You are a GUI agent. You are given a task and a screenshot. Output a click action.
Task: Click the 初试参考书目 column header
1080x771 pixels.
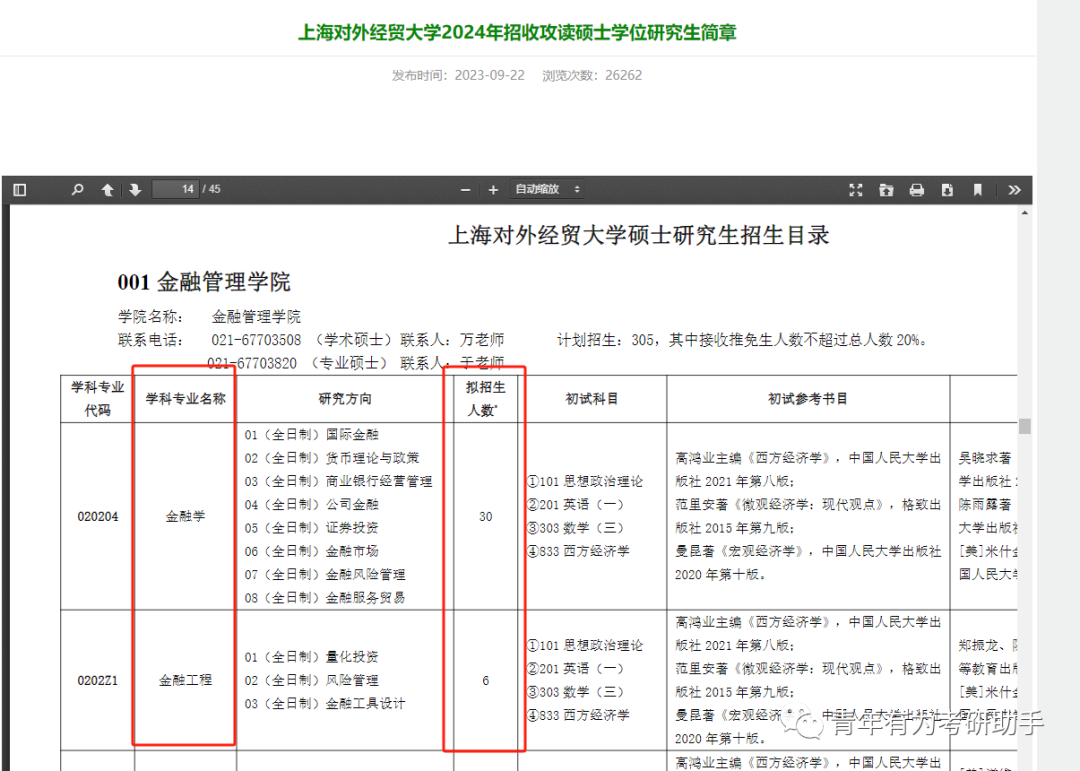(808, 399)
